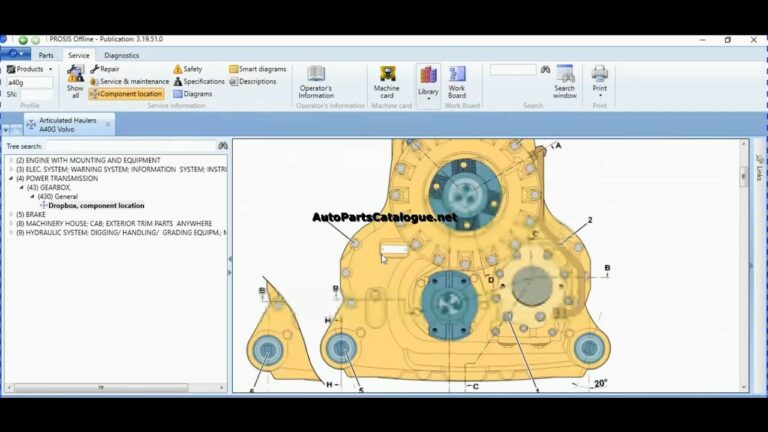
Task: Switch to the Parts ribbon tab
Action: coord(46,55)
